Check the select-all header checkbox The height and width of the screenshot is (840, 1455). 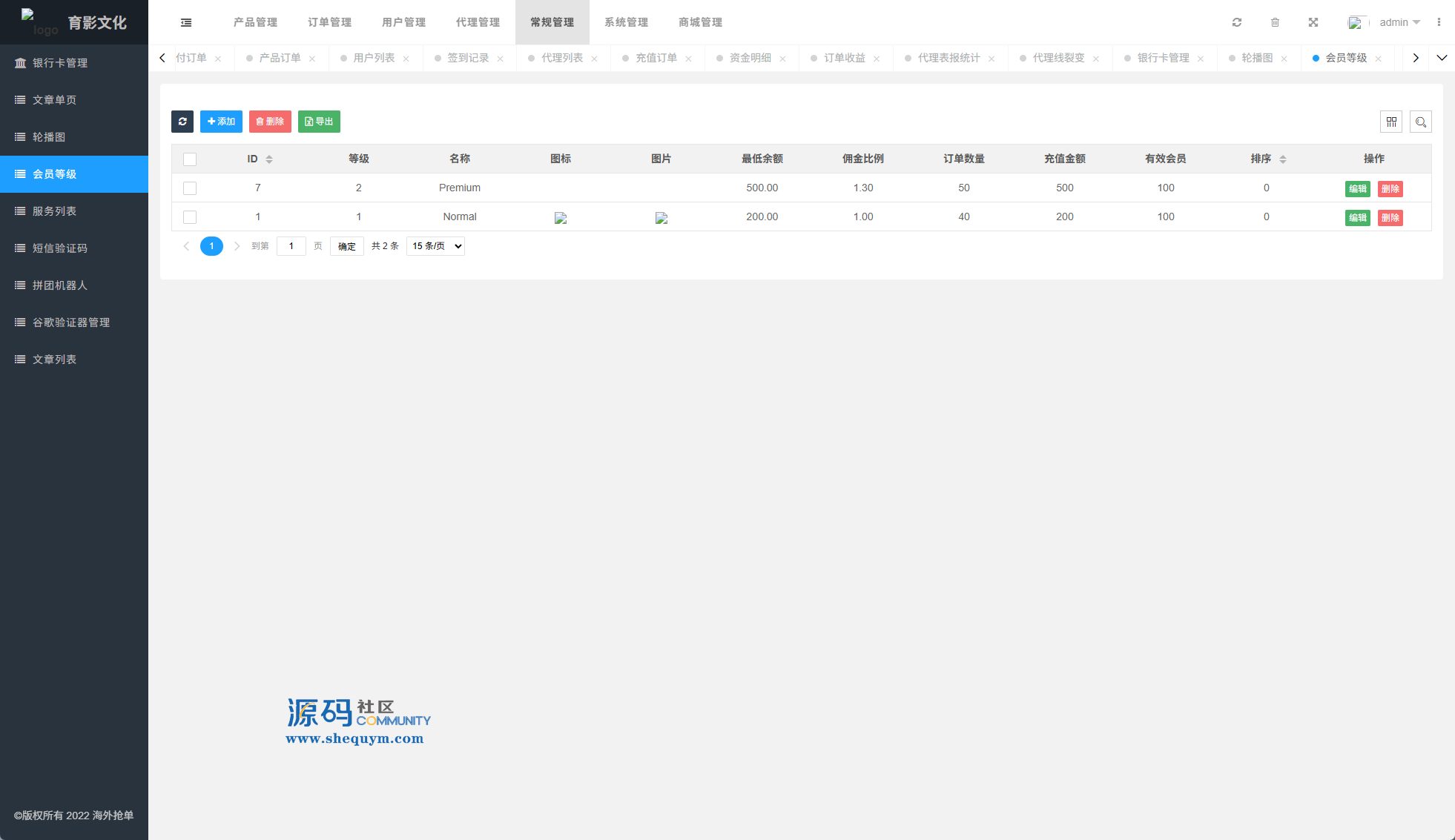[x=190, y=159]
